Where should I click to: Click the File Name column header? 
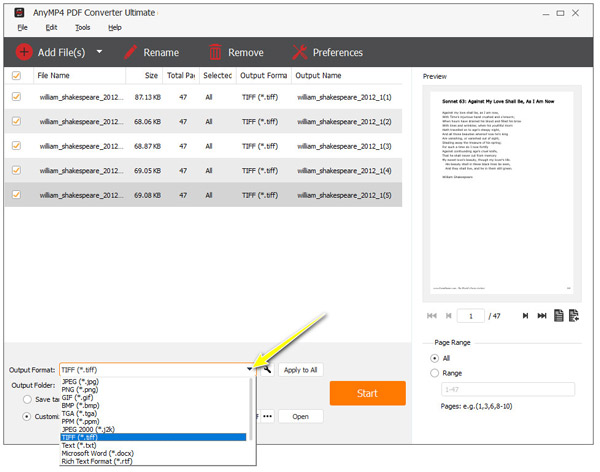click(x=80, y=75)
